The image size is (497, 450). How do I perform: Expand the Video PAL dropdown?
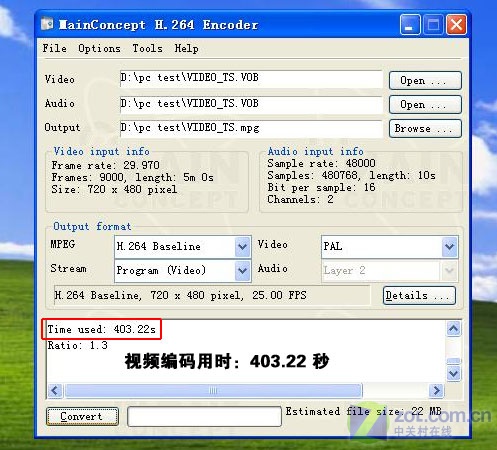tap(450, 247)
